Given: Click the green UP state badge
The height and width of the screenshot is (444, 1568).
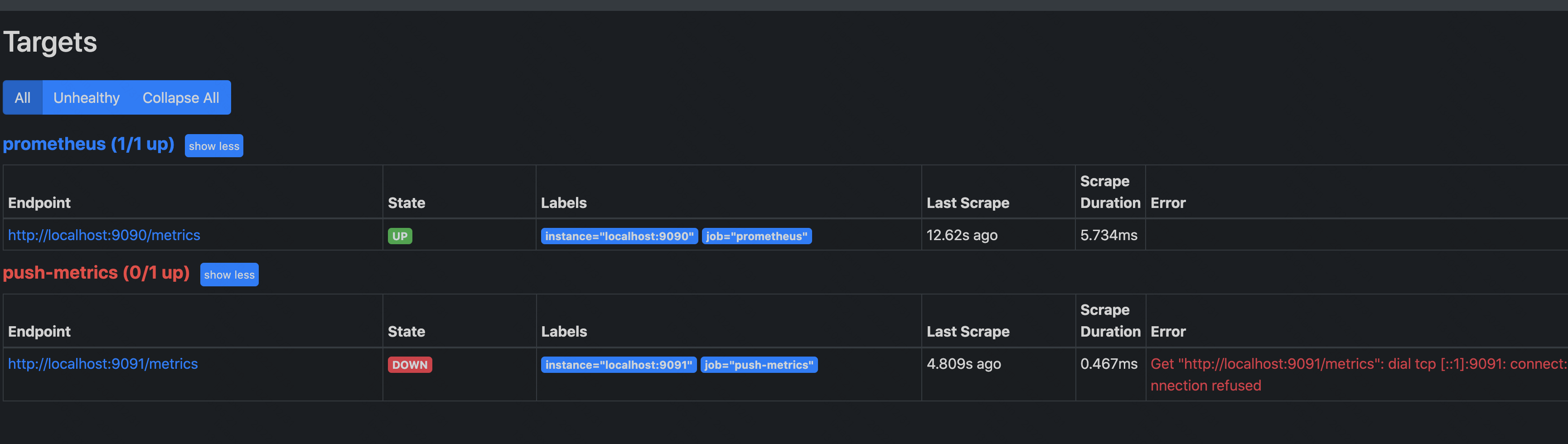Looking at the screenshot, I should click(399, 236).
